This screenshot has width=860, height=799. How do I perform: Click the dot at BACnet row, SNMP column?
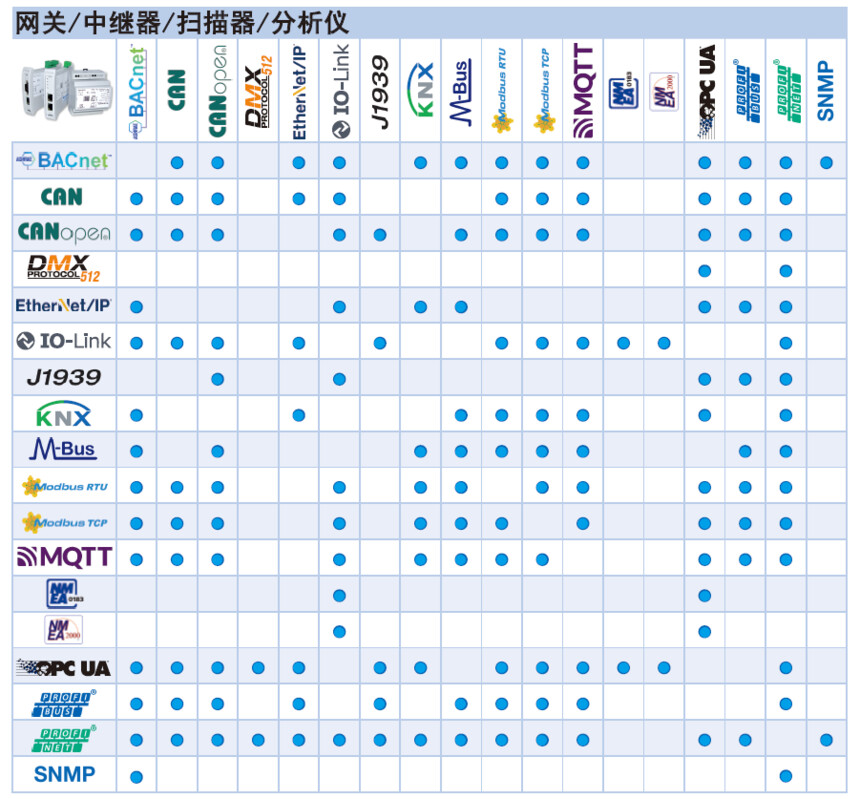[x=826, y=163]
